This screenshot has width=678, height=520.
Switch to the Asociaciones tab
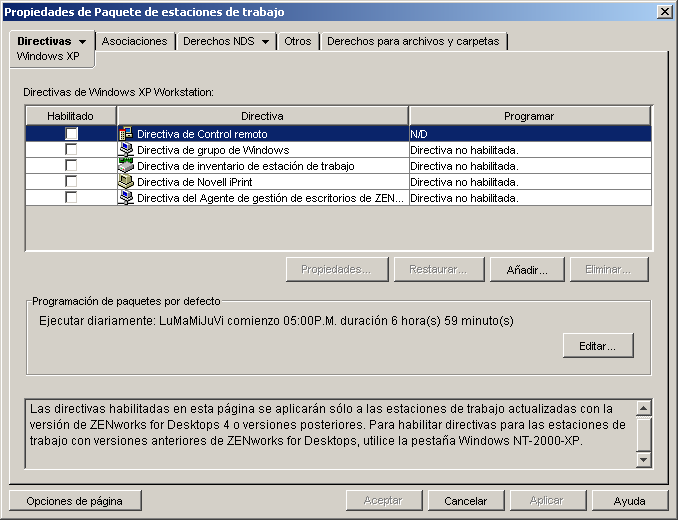click(x=134, y=41)
